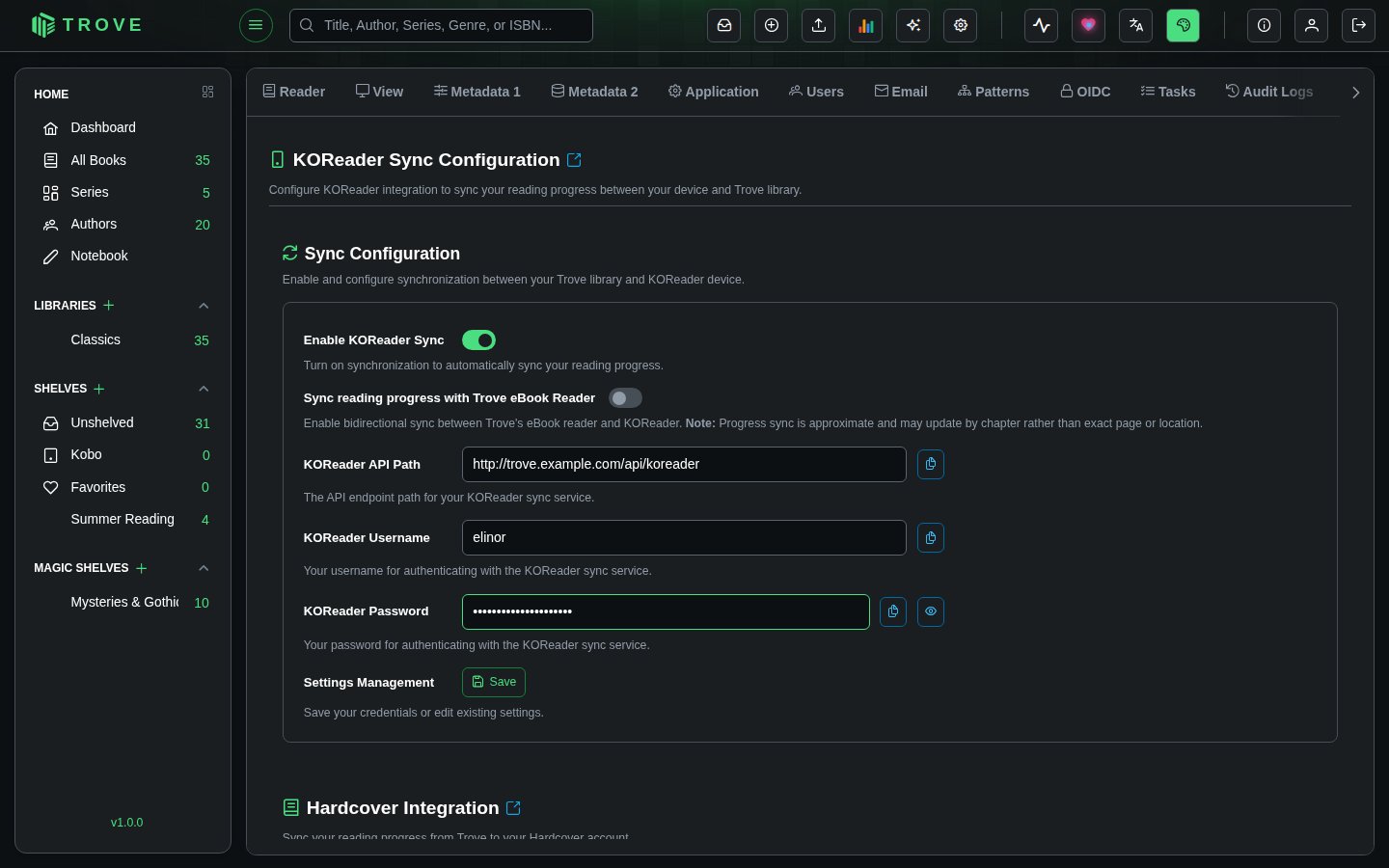Collapse the Libraries section chevron
This screenshot has height=868, width=1389.
204,306
